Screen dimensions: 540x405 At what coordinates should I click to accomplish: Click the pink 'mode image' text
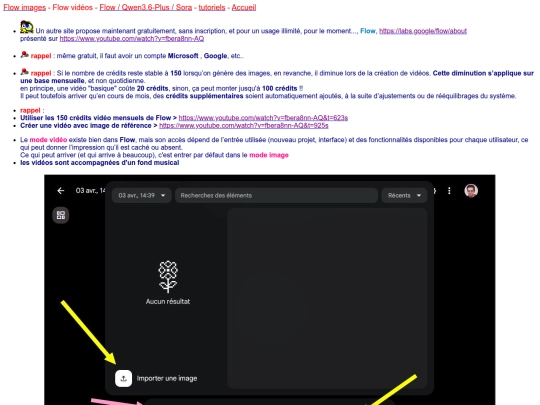(x=269, y=155)
